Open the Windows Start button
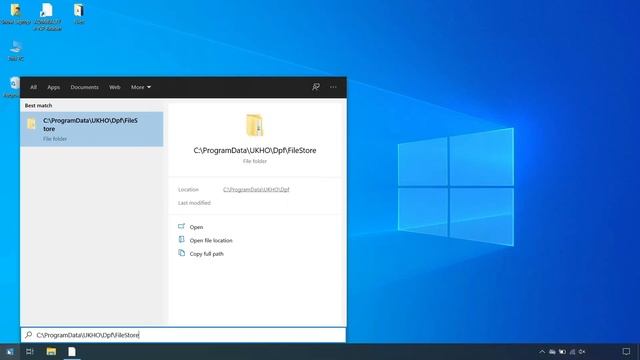The width and height of the screenshot is (640, 360). click(x=10, y=351)
